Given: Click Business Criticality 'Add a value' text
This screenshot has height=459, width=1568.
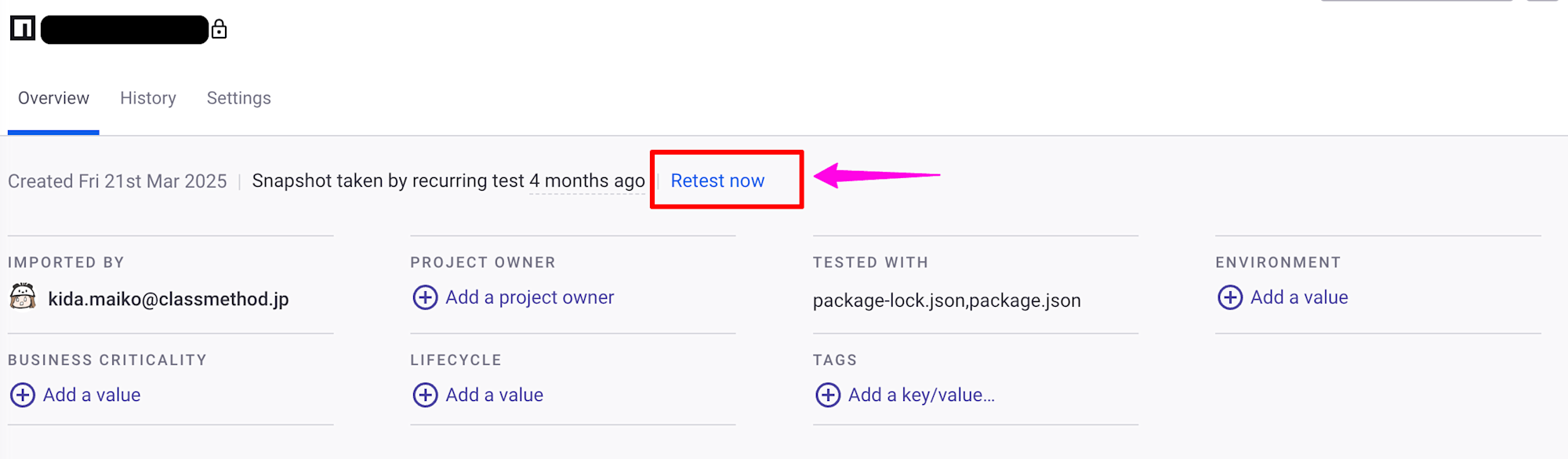Looking at the screenshot, I should tap(92, 395).
